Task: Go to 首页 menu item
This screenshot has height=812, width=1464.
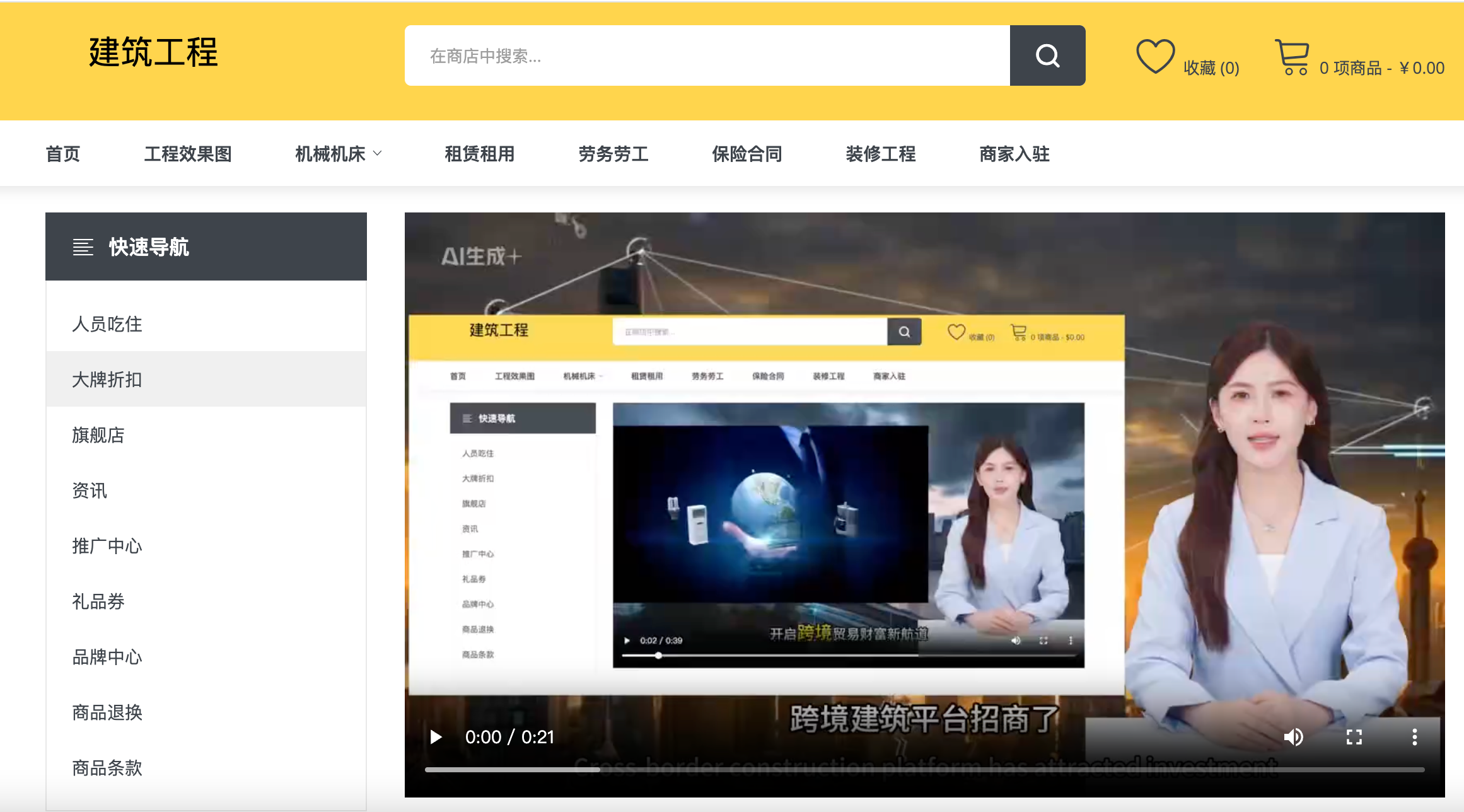Action: (63, 154)
